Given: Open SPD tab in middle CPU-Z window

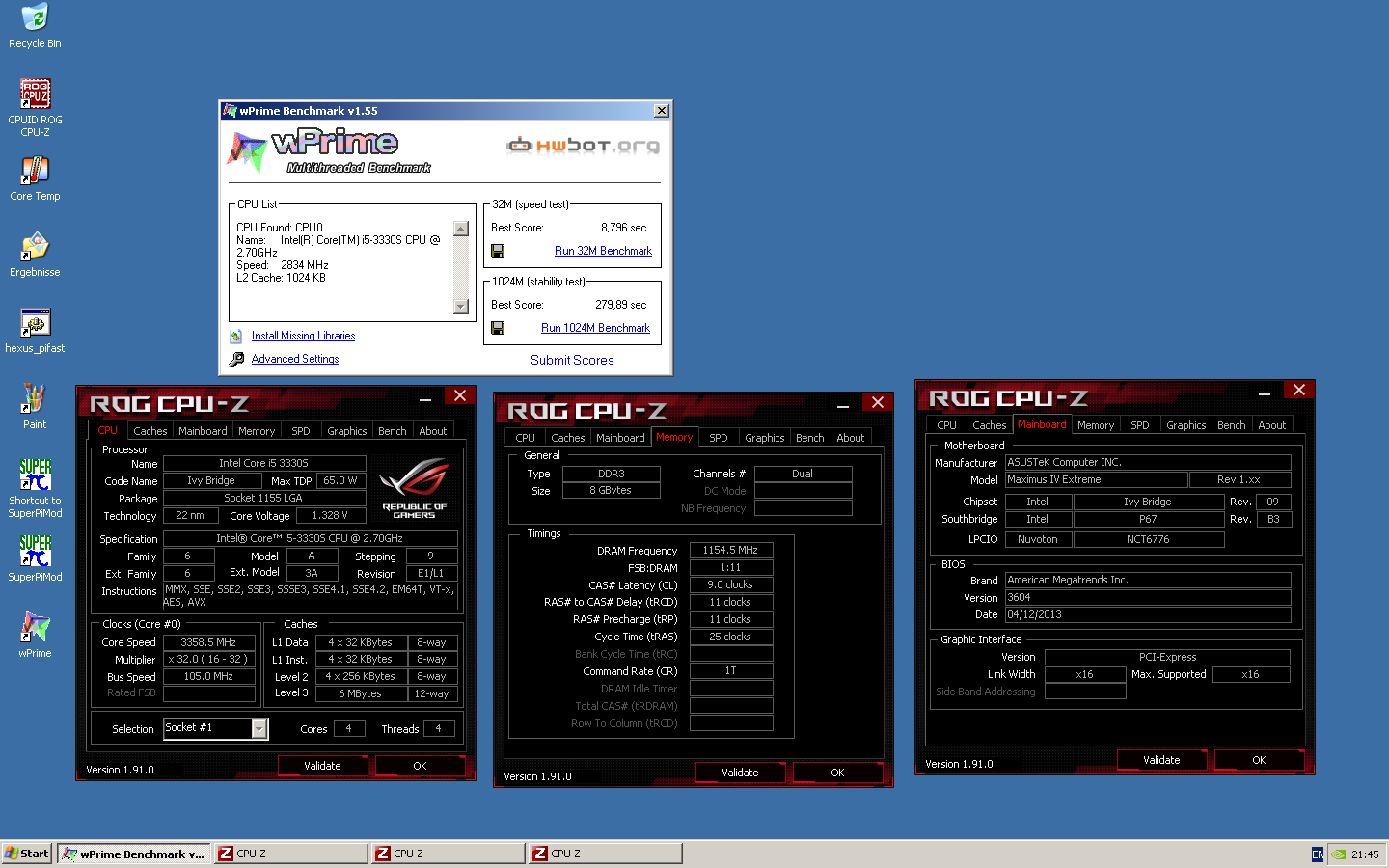Looking at the screenshot, I should pyautogui.click(x=719, y=438).
